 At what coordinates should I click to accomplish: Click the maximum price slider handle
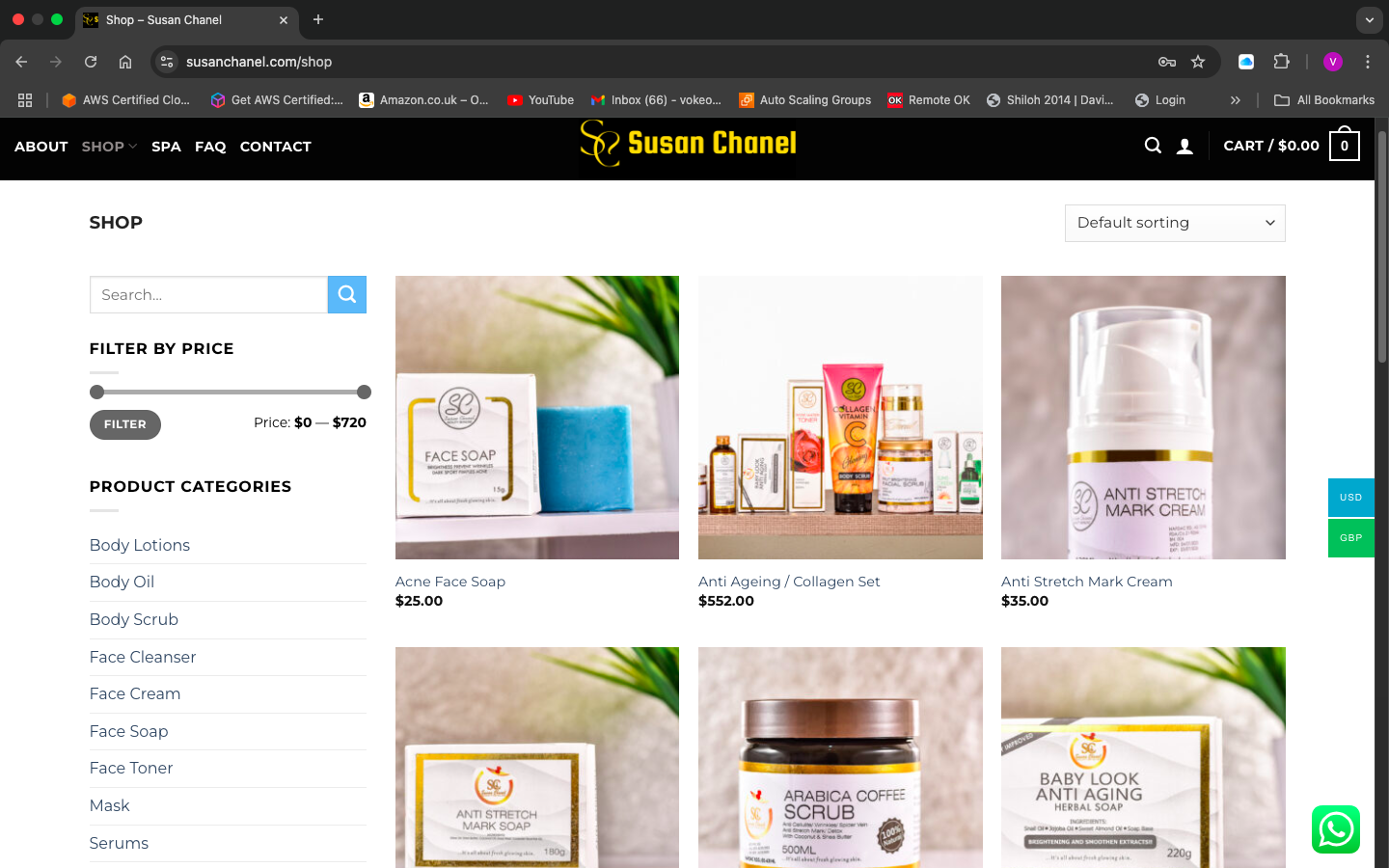[364, 392]
